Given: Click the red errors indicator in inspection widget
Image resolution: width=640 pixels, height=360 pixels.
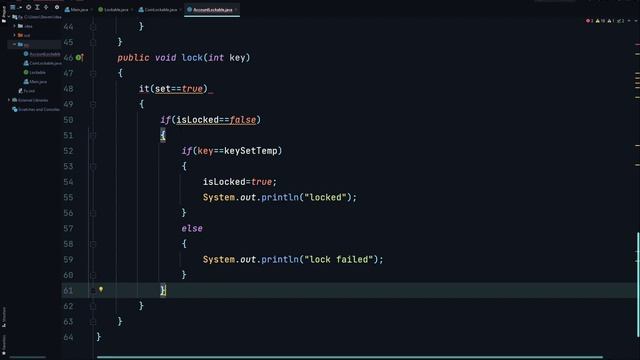Looking at the screenshot, I should click(589, 20).
